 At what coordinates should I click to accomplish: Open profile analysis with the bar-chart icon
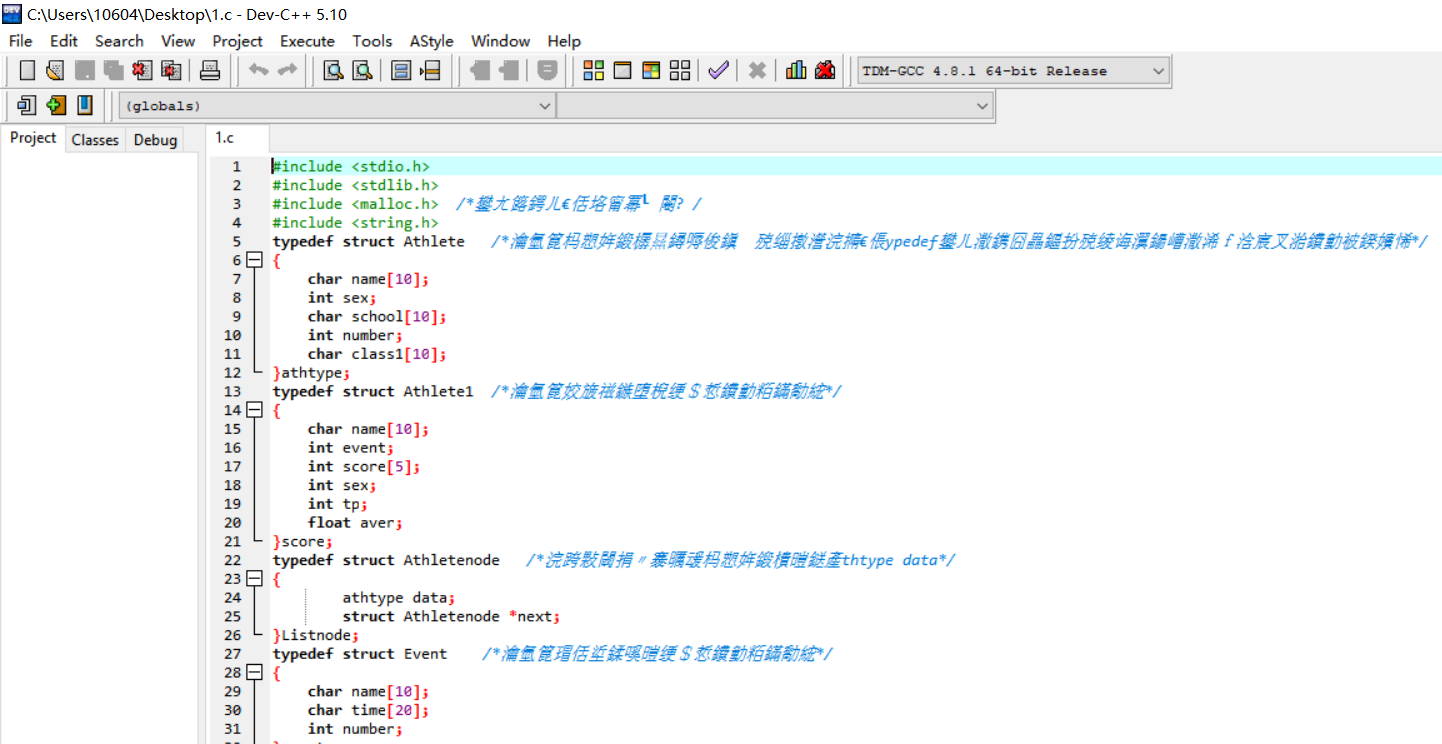pyautogui.click(x=795, y=70)
